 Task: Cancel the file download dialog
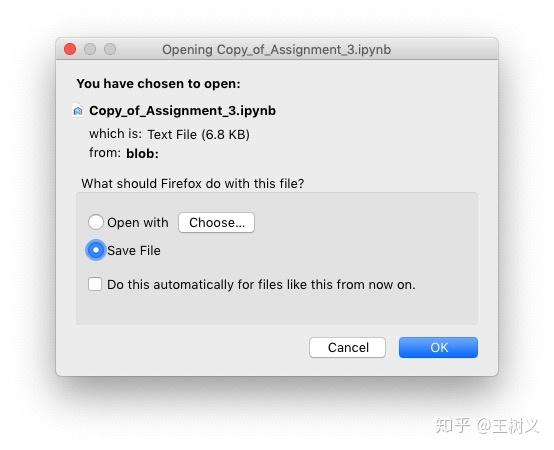tap(347, 348)
